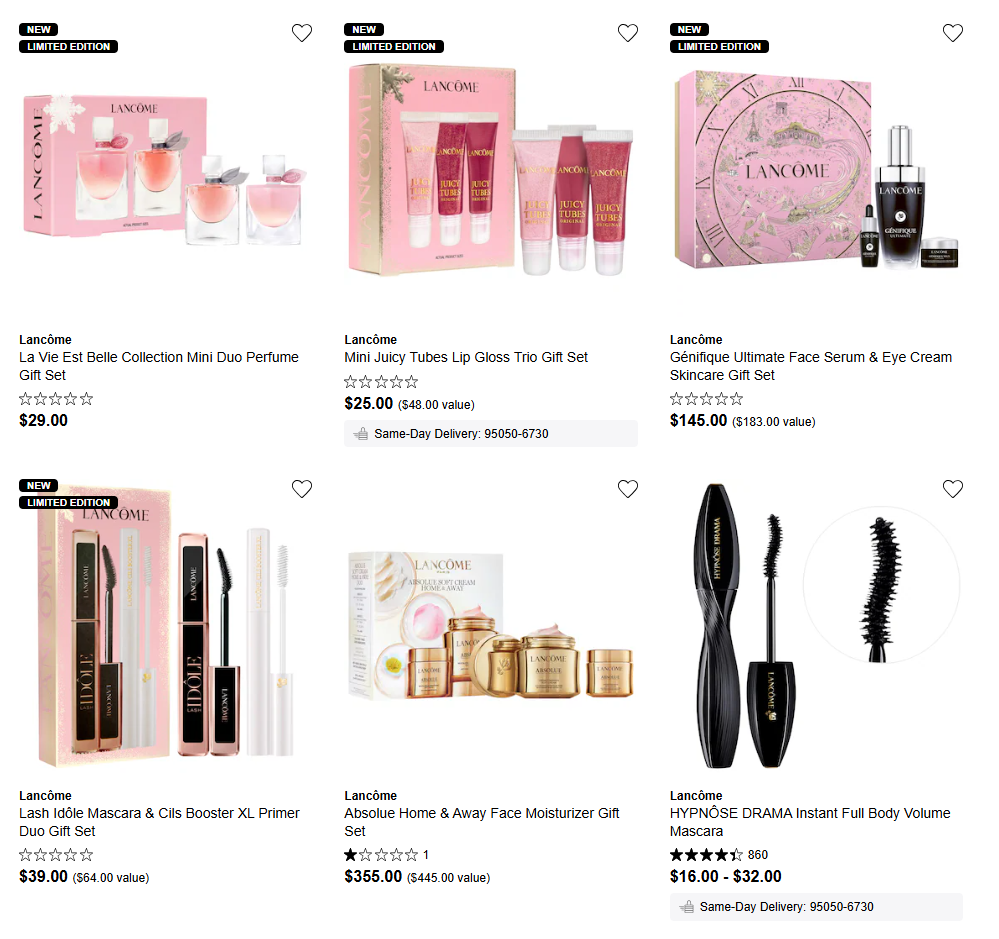The height and width of the screenshot is (939, 999).
Task: Open La Vie Est Belle Mini Duo product link
Action: pos(159,366)
